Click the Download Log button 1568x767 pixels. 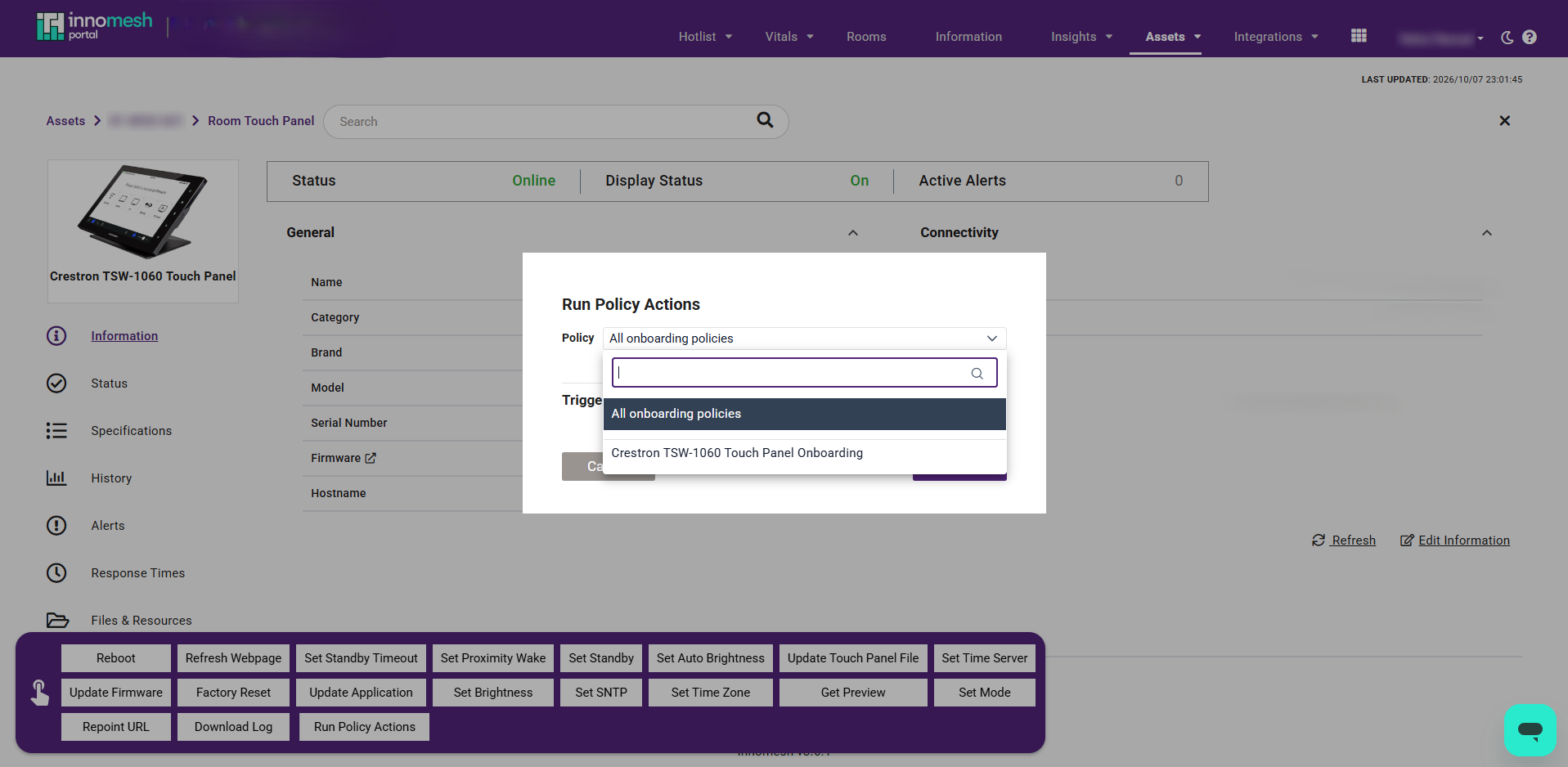[x=233, y=727]
